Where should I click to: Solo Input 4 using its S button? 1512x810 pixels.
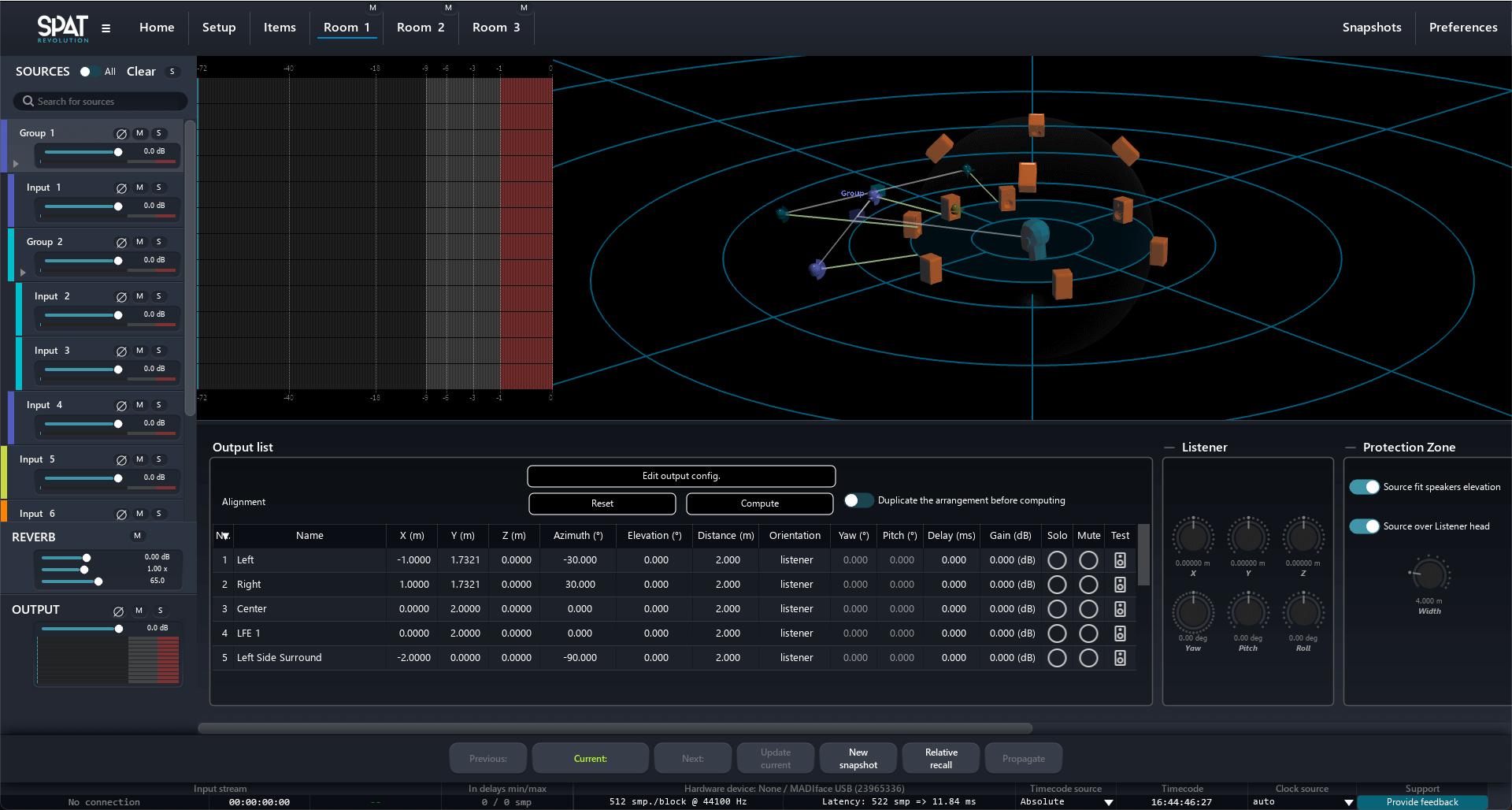coord(158,405)
